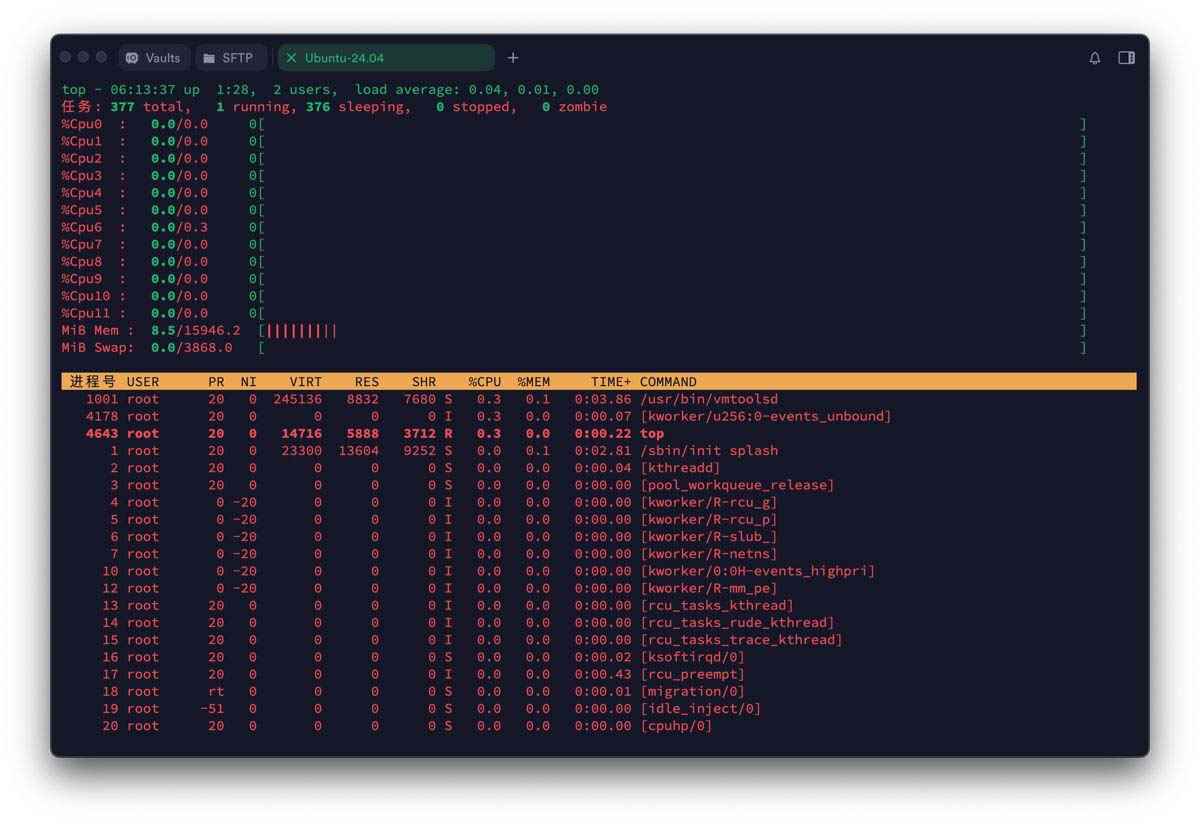This screenshot has height=824, width=1200.
Task: Click the bold PID 4643
Action: [102, 433]
